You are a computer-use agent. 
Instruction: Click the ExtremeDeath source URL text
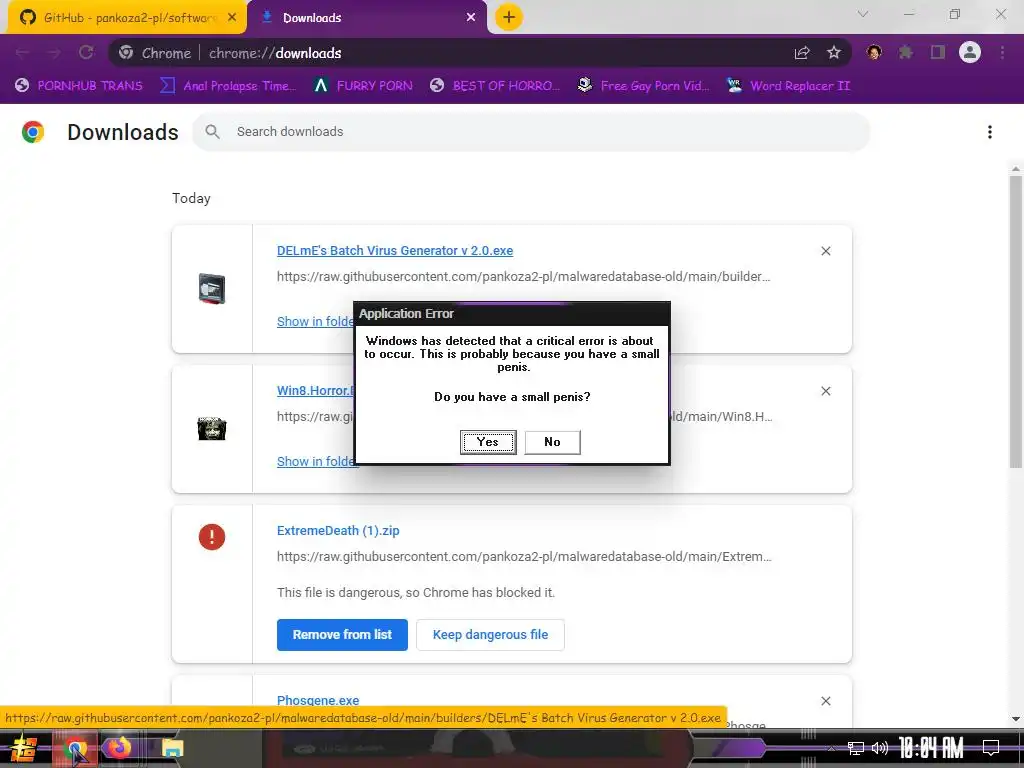(x=524, y=556)
